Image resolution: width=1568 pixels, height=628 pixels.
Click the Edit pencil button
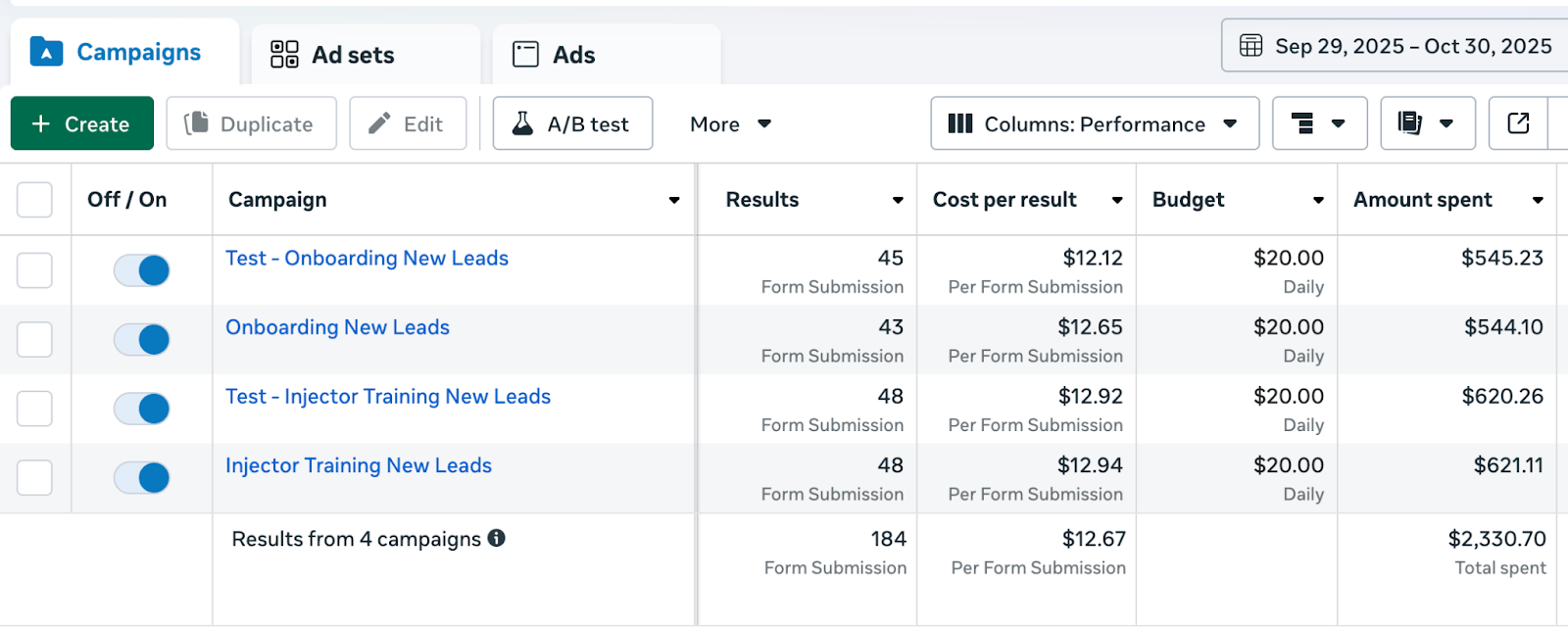[x=407, y=123]
